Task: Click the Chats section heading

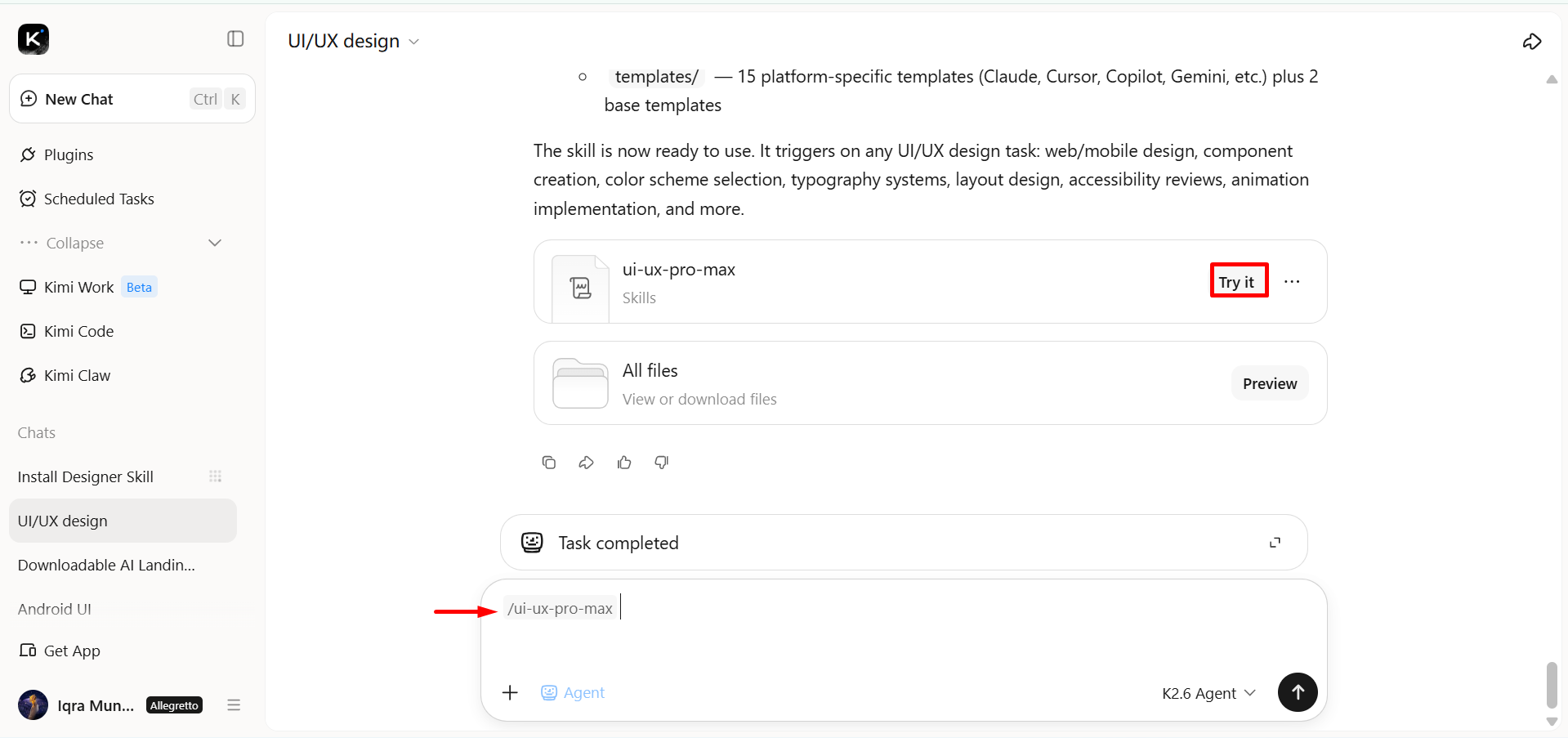Action: point(37,432)
